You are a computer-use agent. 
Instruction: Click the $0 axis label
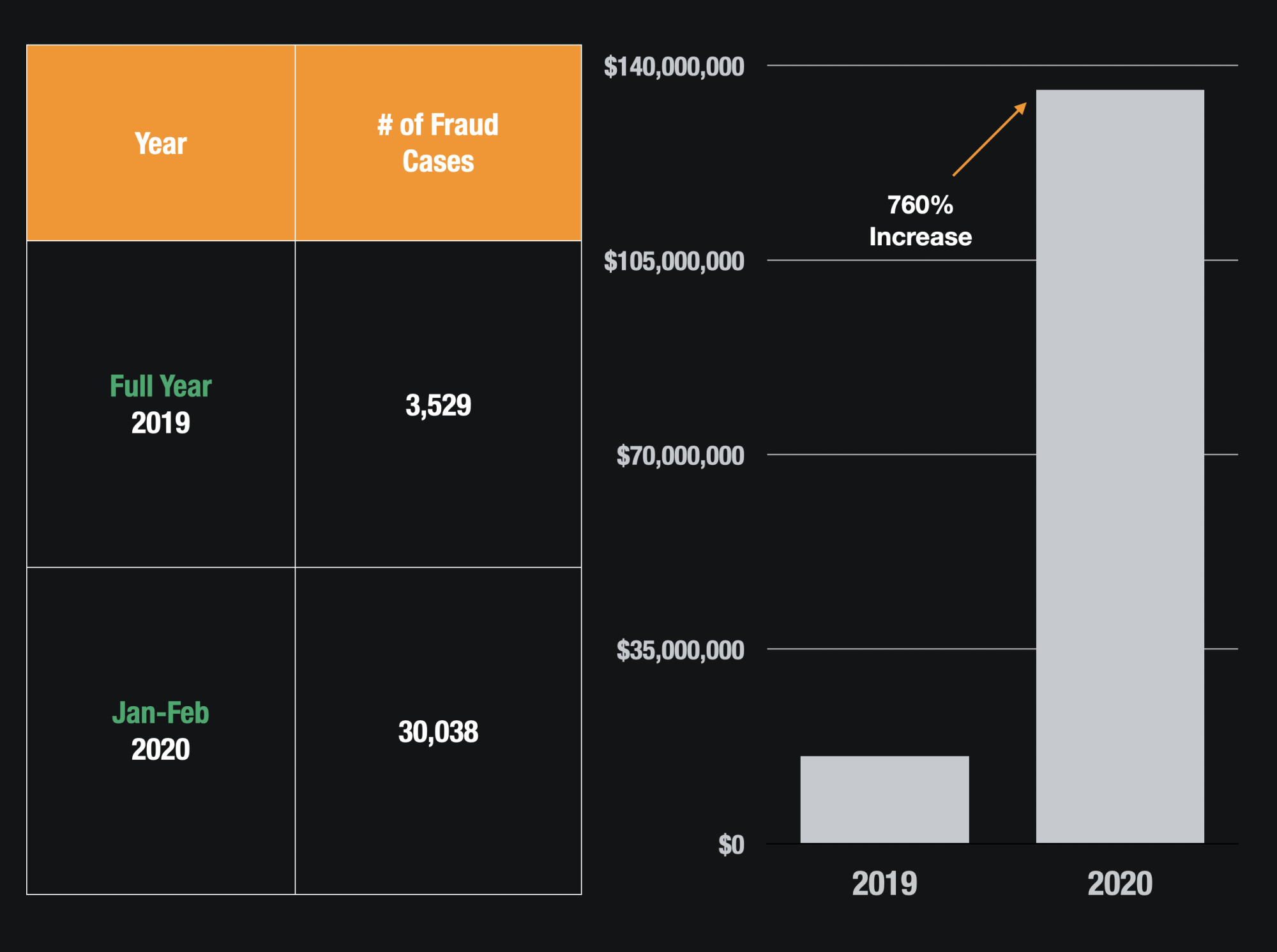click(x=731, y=845)
